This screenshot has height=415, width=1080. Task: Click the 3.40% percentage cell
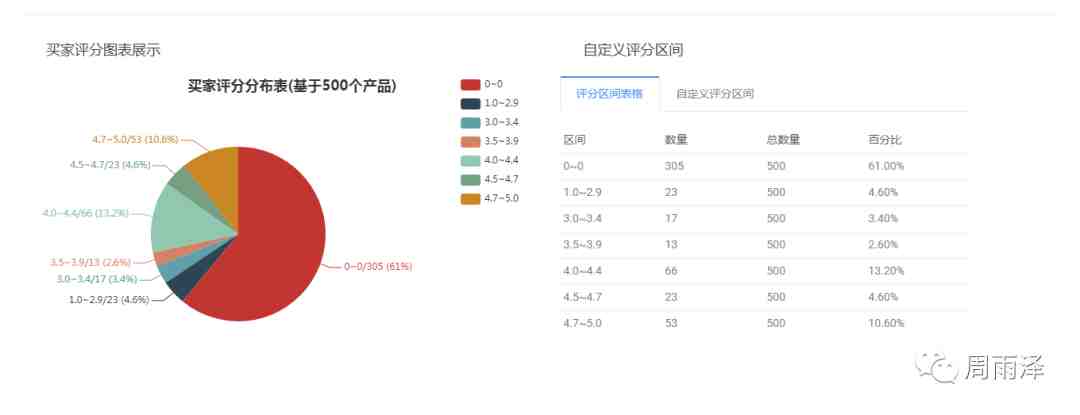pos(884,218)
